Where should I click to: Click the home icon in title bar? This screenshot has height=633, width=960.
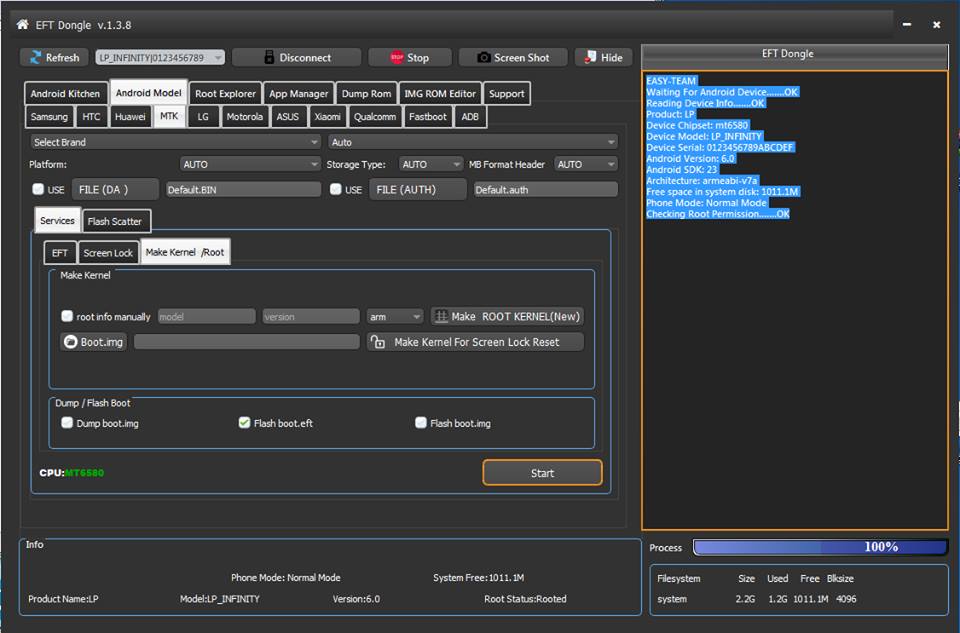point(22,24)
